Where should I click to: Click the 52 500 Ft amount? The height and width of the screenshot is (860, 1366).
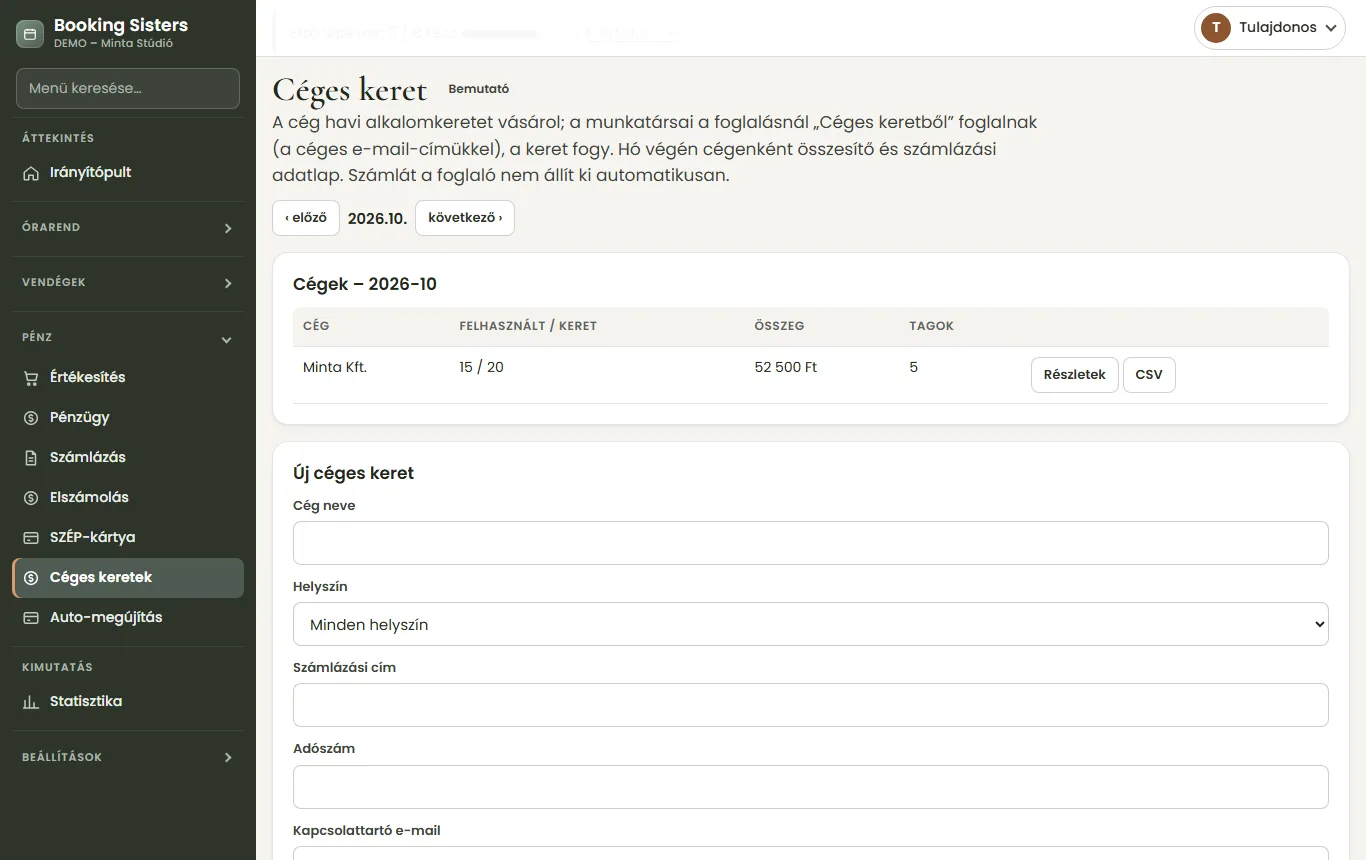(786, 368)
